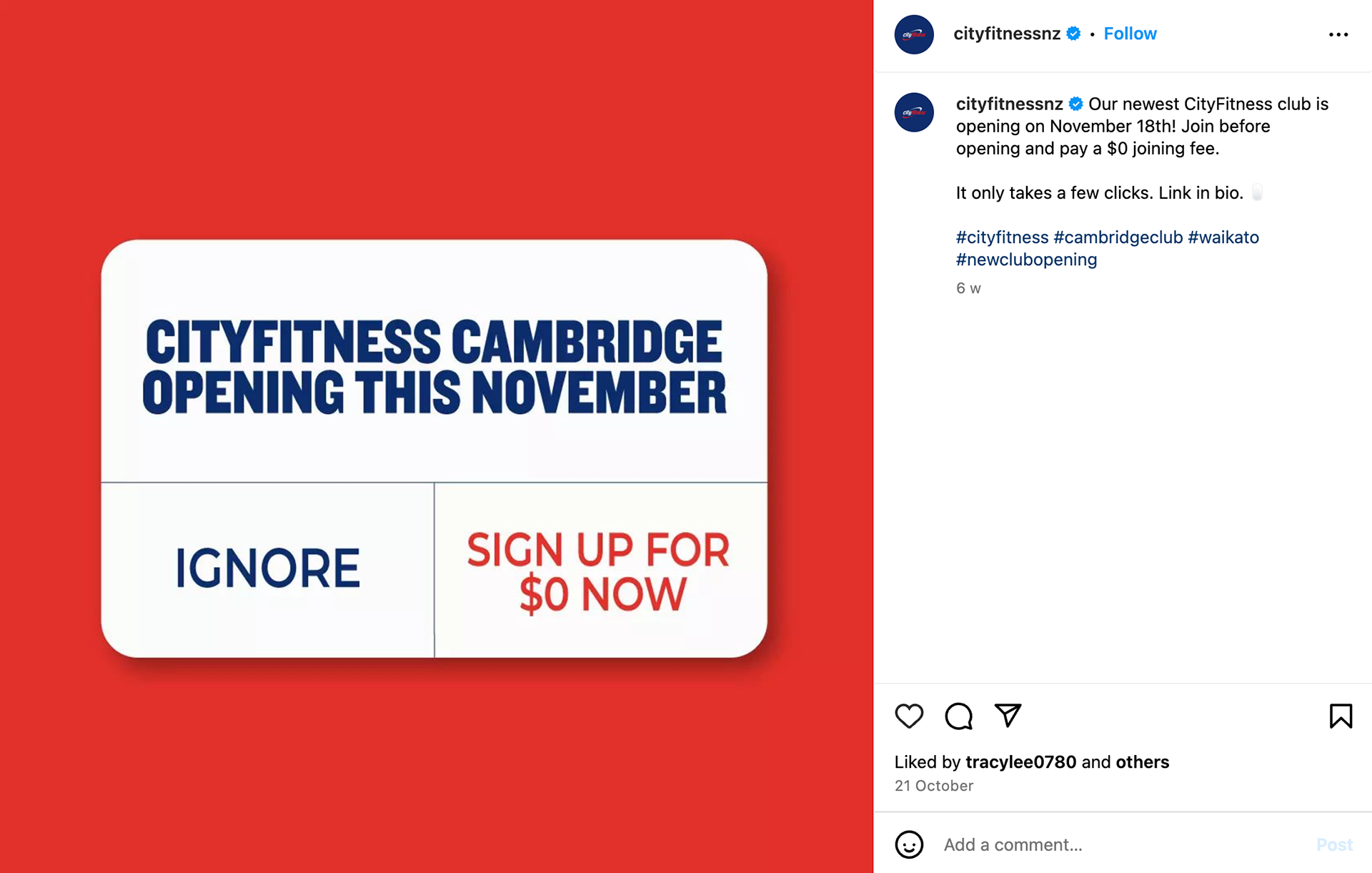Open the cityfitnessnz username in the header

pyautogui.click(x=1007, y=34)
